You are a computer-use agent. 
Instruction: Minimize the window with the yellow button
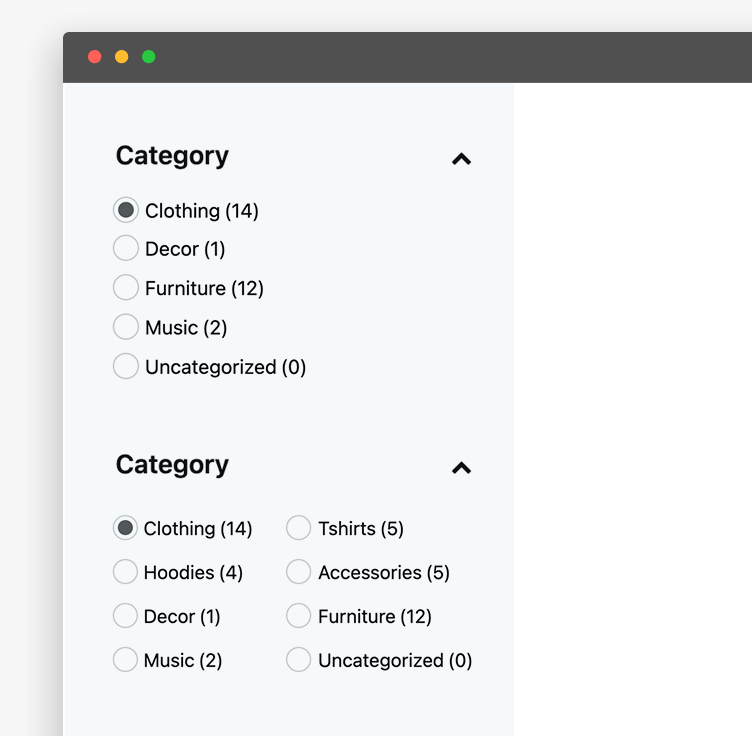point(122,57)
